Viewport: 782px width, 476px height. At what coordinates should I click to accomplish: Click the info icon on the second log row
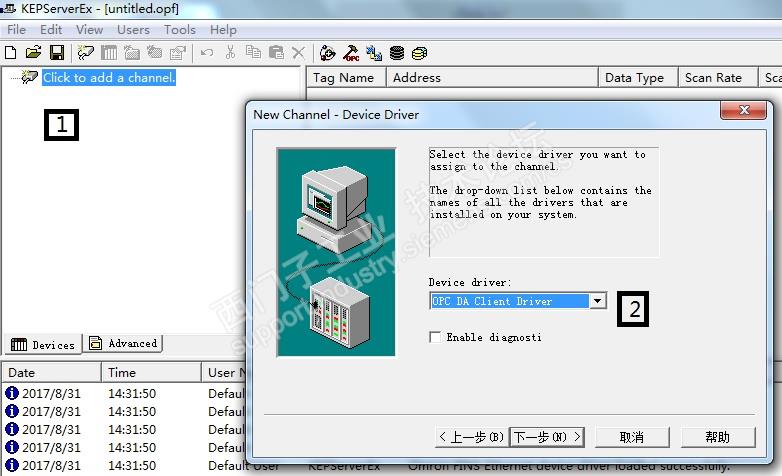[x=11, y=411]
